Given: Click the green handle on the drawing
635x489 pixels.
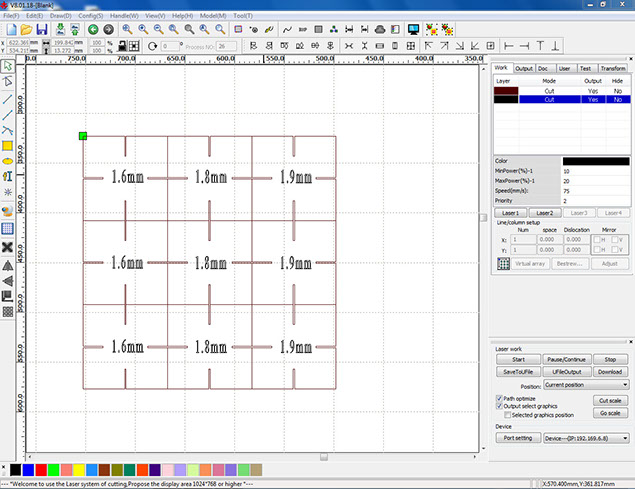Looking at the screenshot, I should tap(83, 136).
